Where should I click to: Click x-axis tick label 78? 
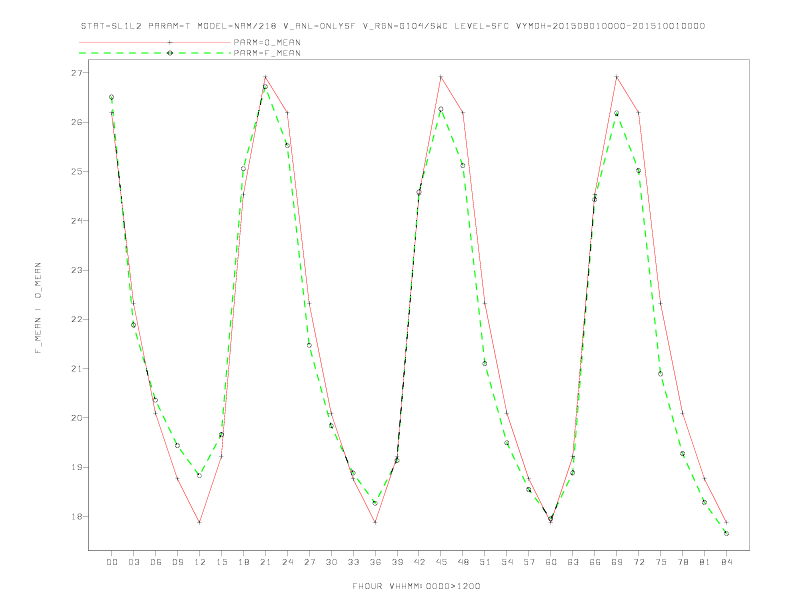coord(682,562)
